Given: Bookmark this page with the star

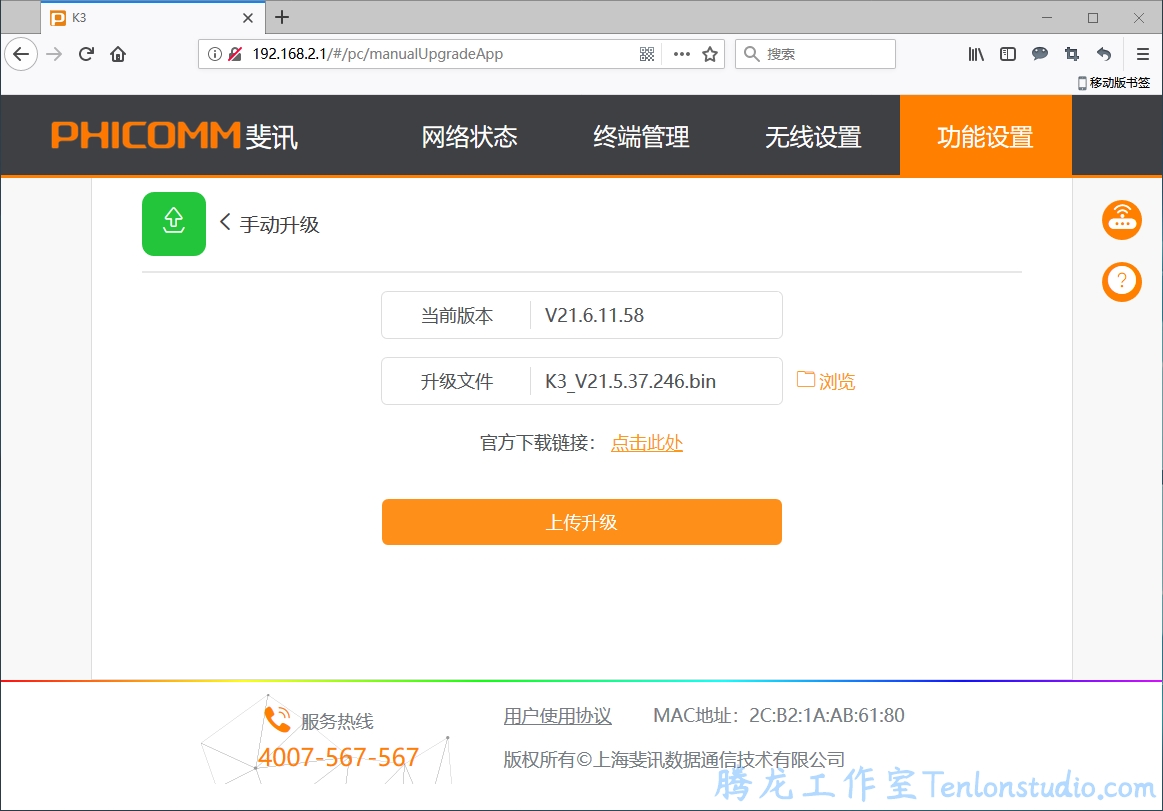Looking at the screenshot, I should tap(710, 53).
